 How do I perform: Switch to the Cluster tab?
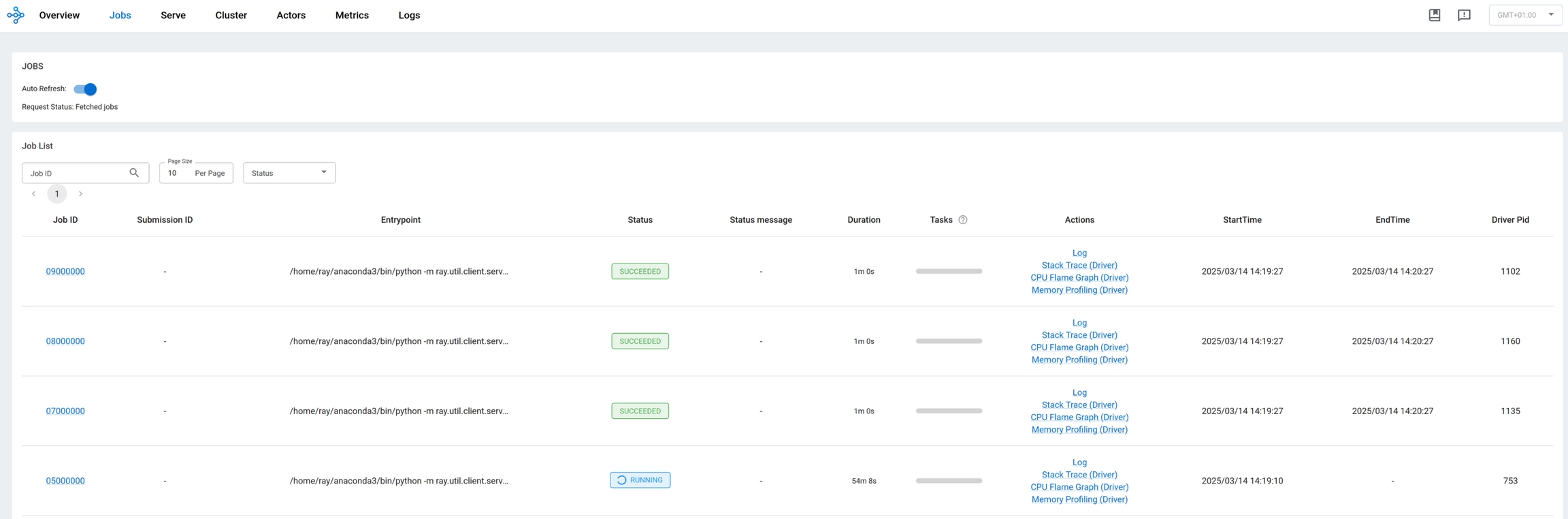pyautogui.click(x=231, y=15)
